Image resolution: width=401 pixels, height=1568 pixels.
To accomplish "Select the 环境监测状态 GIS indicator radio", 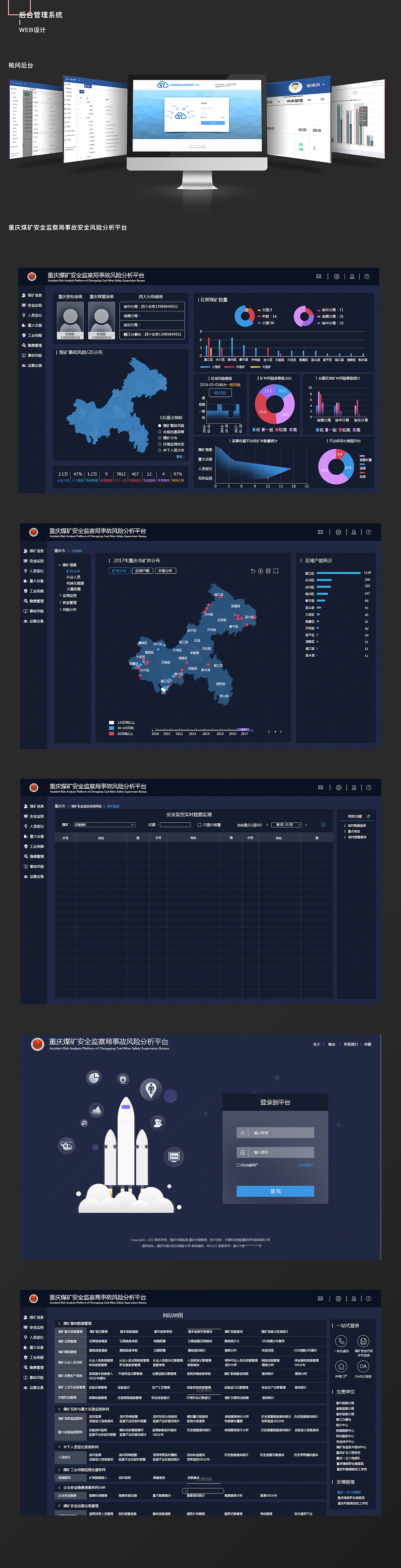I will tap(160, 444).
